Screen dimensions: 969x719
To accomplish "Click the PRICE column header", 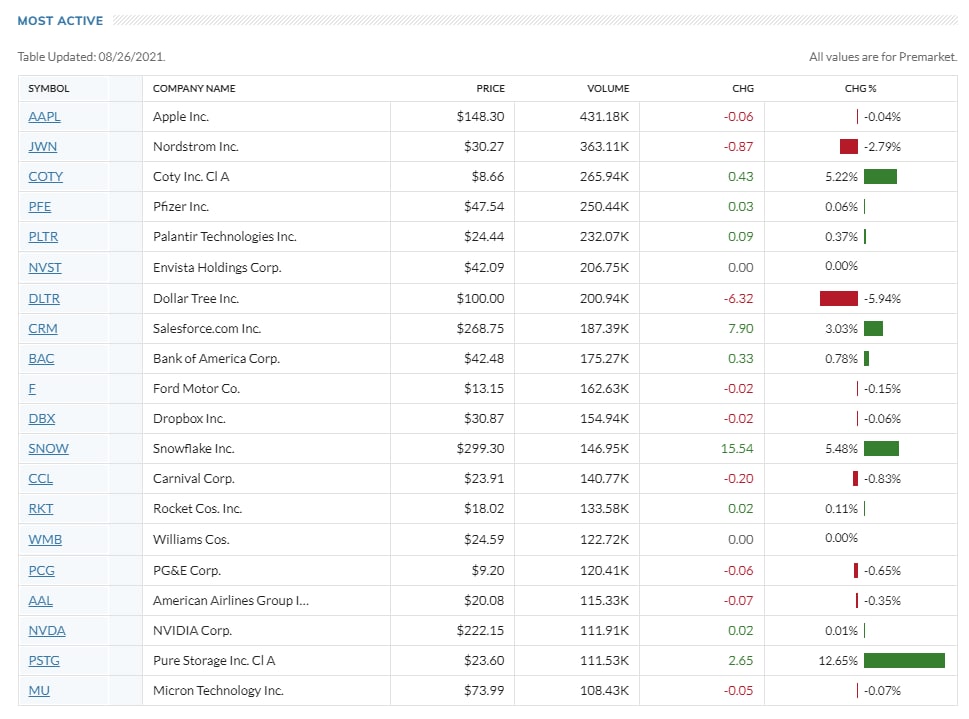I will tap(491, 88).
